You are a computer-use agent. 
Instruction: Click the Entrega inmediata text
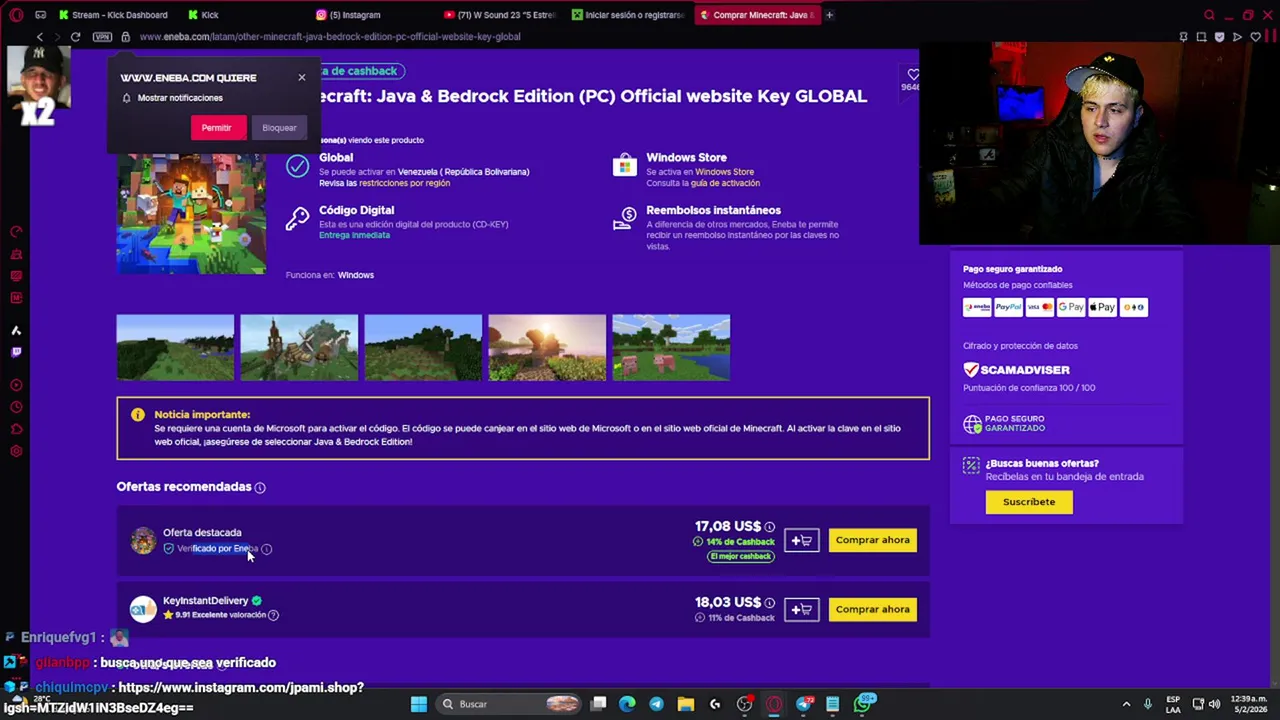pos(354,235)
